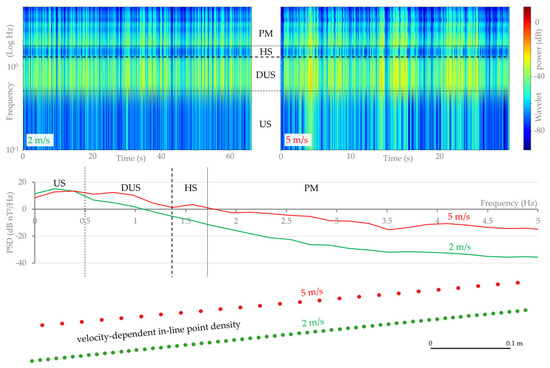Select the HS band label between spectrograms
The height and width of the screenshot is (368, 550).
pos(266,52)
